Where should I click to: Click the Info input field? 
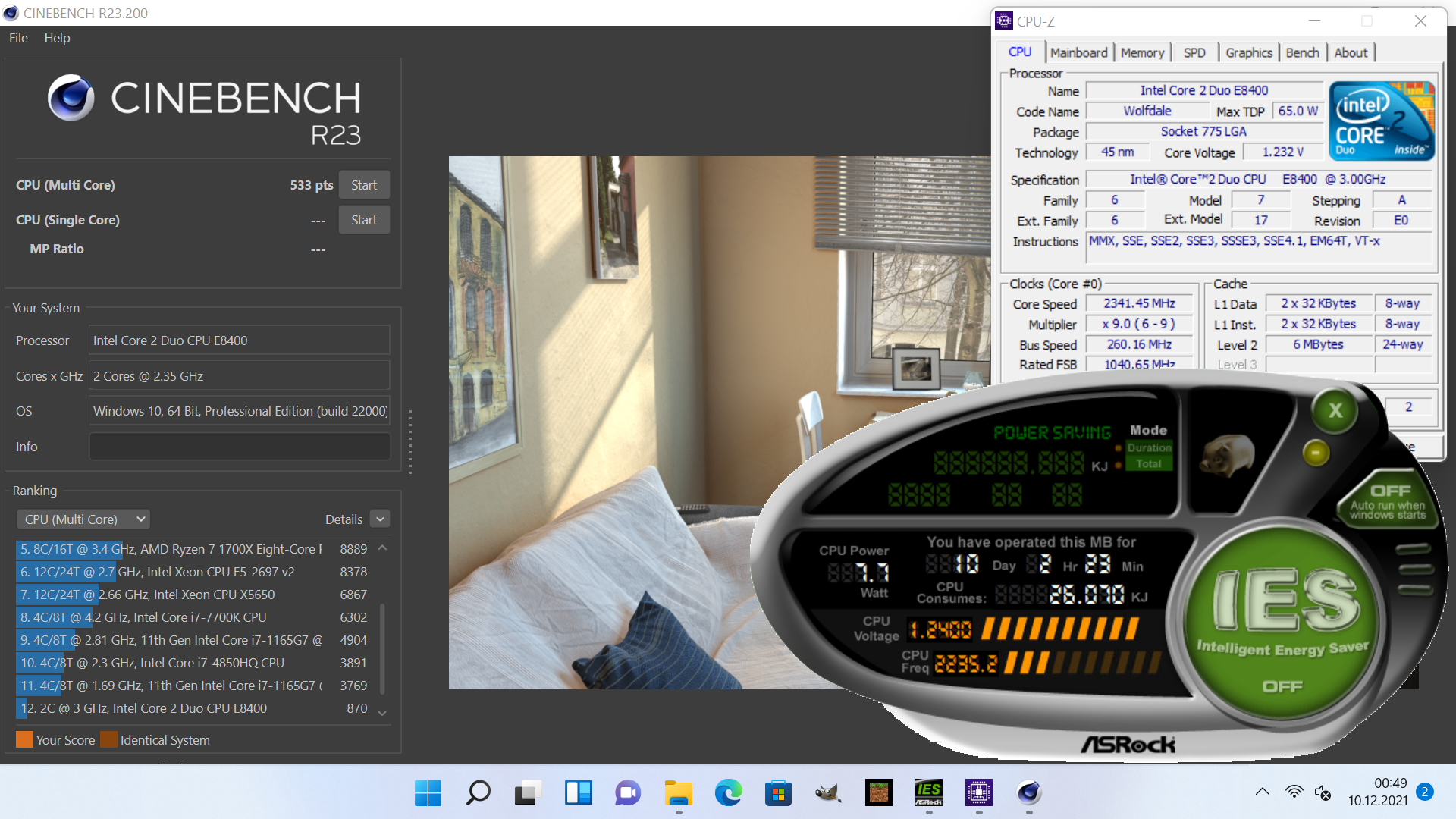coord(240,447)
